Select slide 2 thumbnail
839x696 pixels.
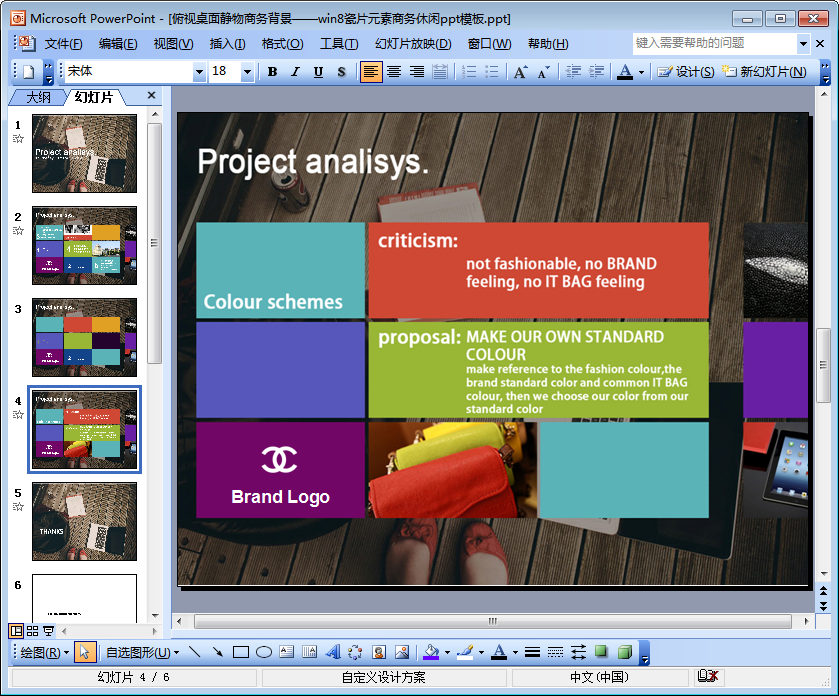[x=85, y=246]
